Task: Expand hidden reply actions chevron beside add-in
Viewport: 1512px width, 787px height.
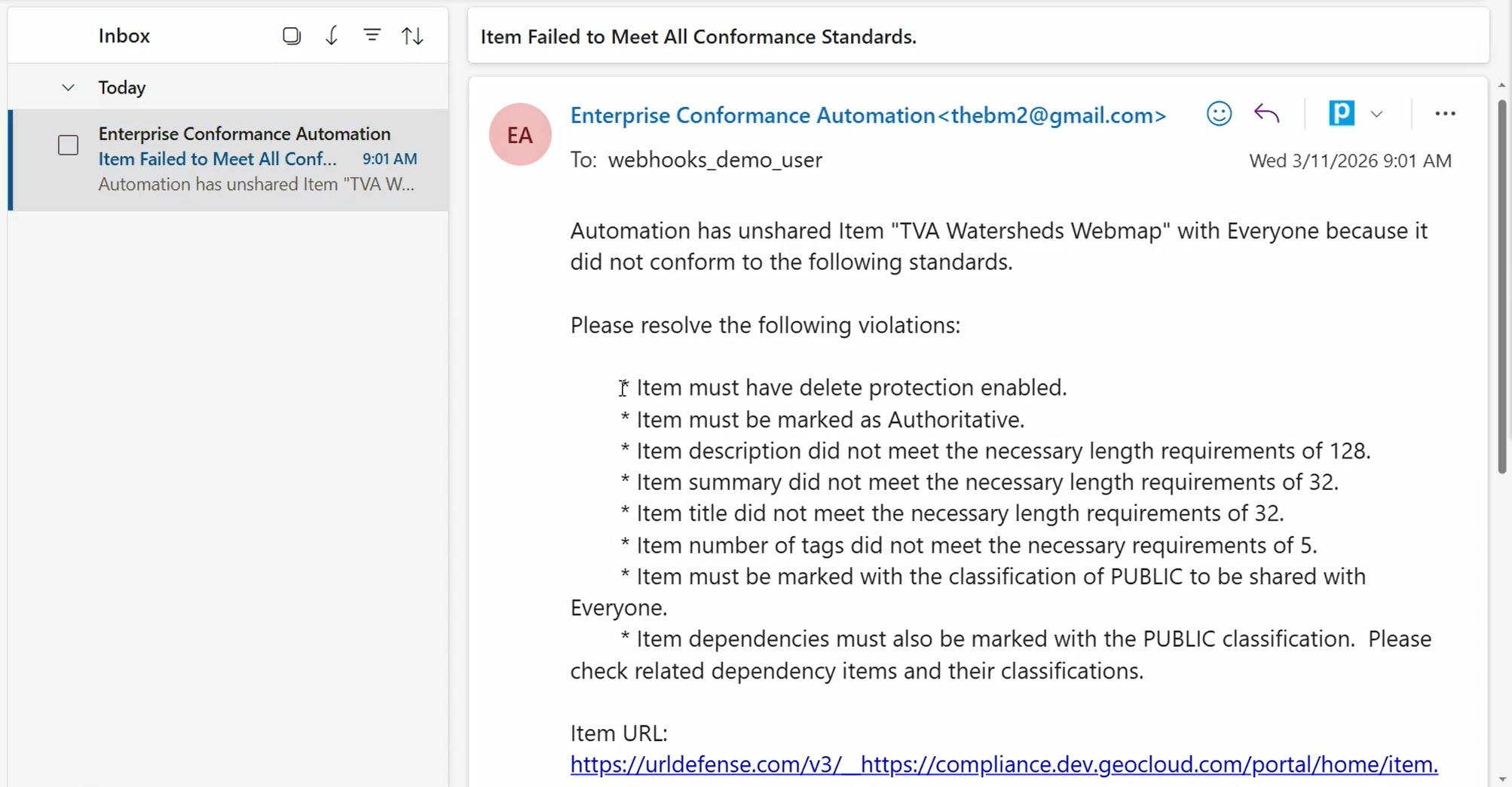Action: pyautogui.click(x=1377, y=113)
